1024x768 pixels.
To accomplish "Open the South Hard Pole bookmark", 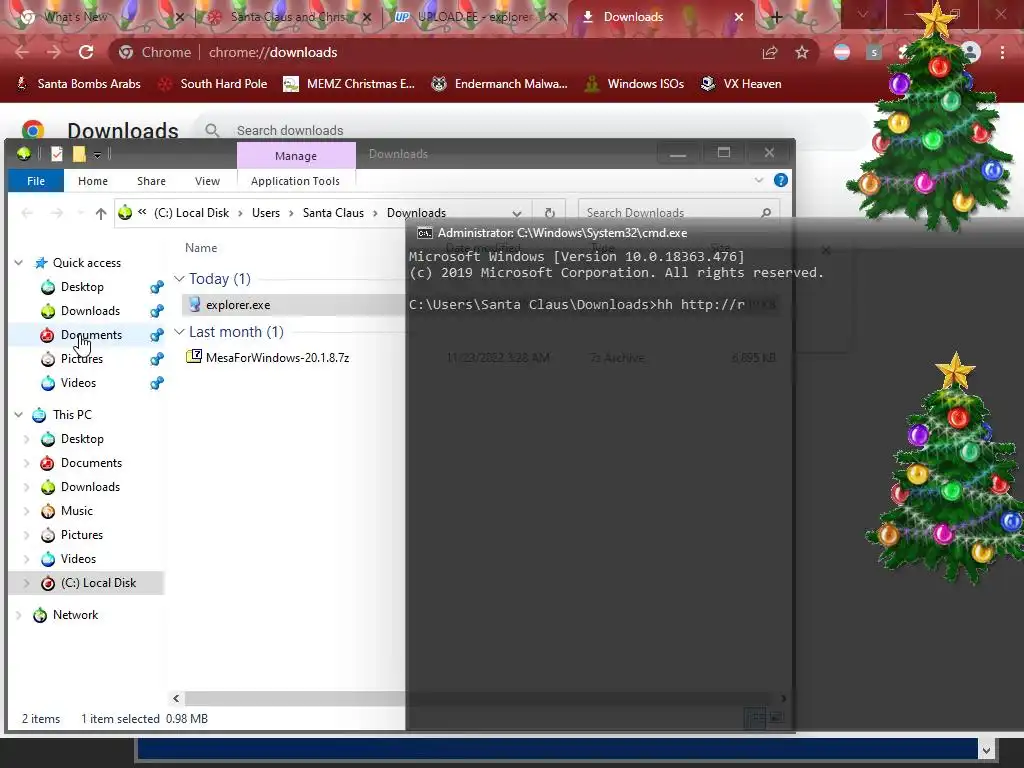I will tap(213, 84).
